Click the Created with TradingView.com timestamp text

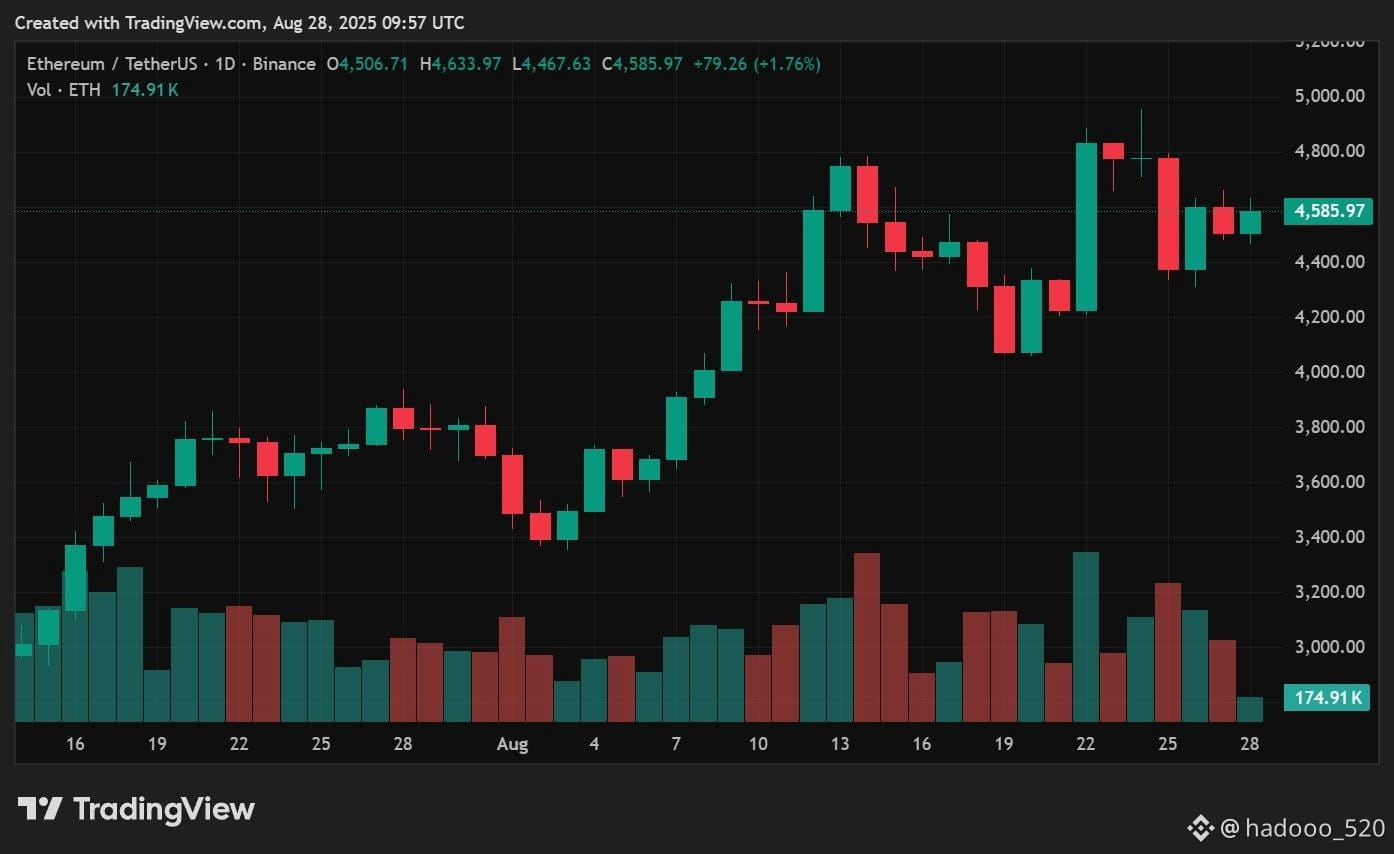coord(240,22)
